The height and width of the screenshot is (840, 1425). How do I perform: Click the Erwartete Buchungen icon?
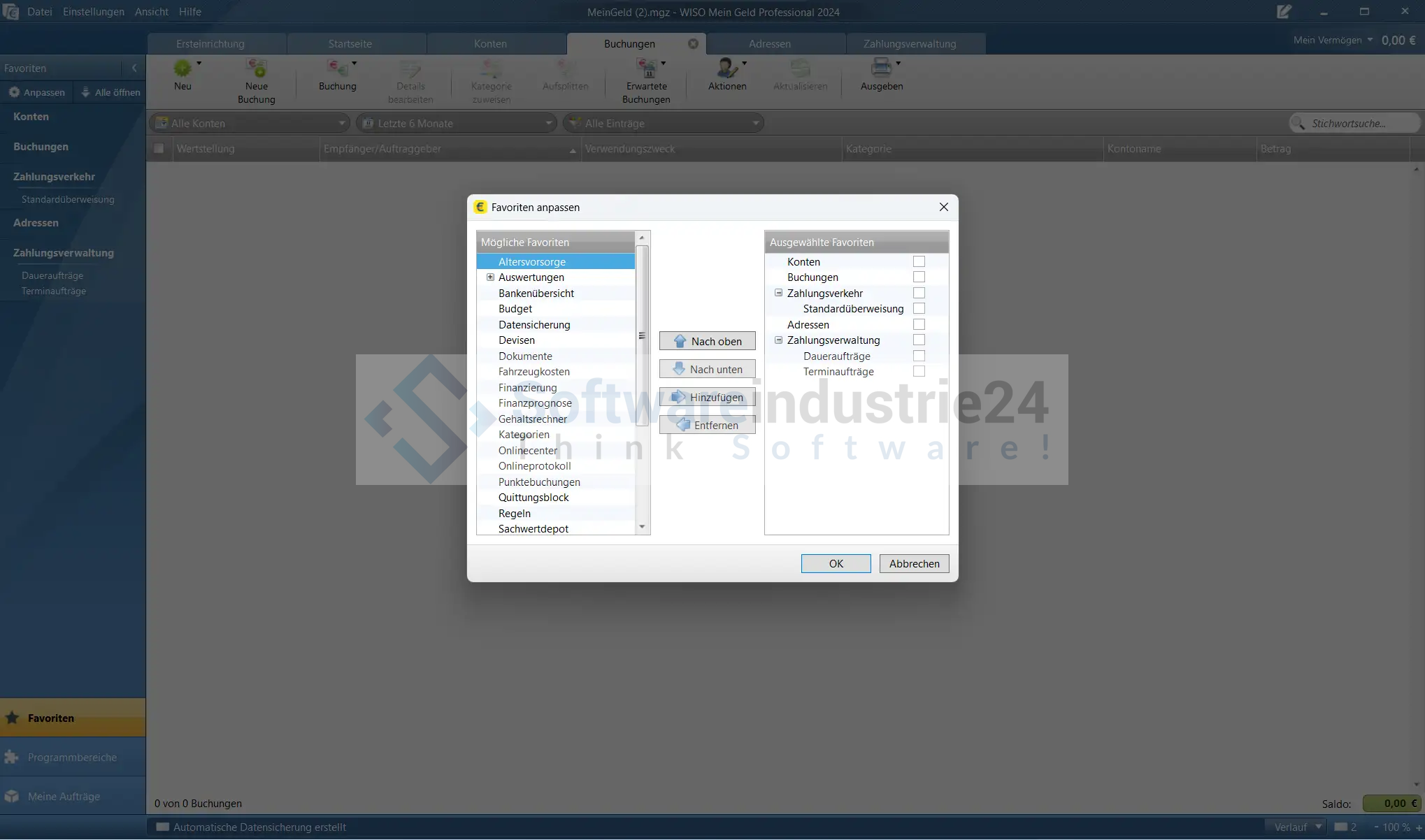[646, 68]
